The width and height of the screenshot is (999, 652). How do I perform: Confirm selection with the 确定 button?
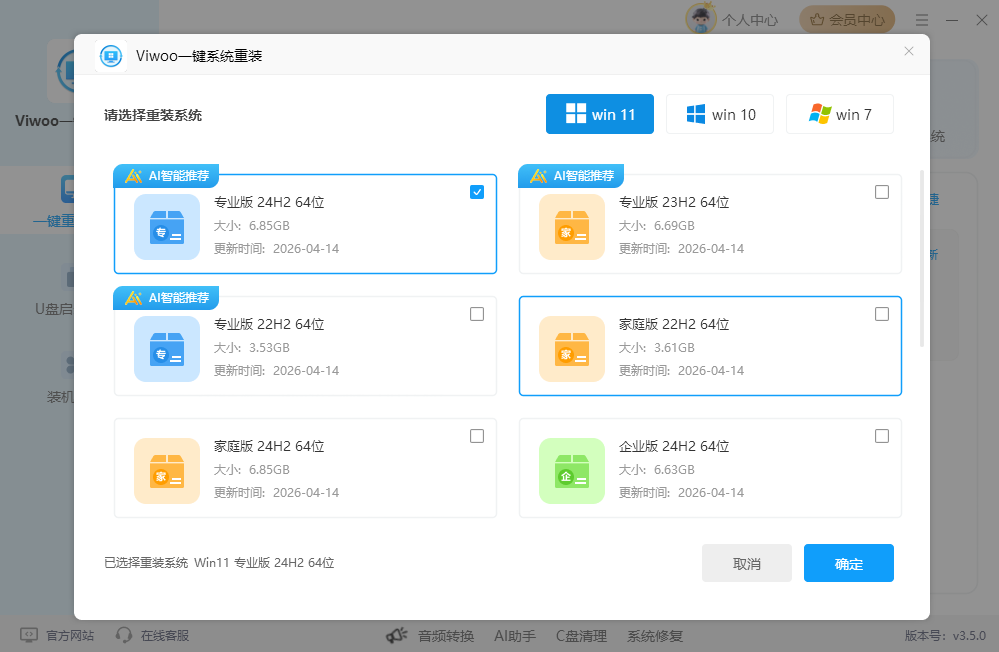pos(849,563)
